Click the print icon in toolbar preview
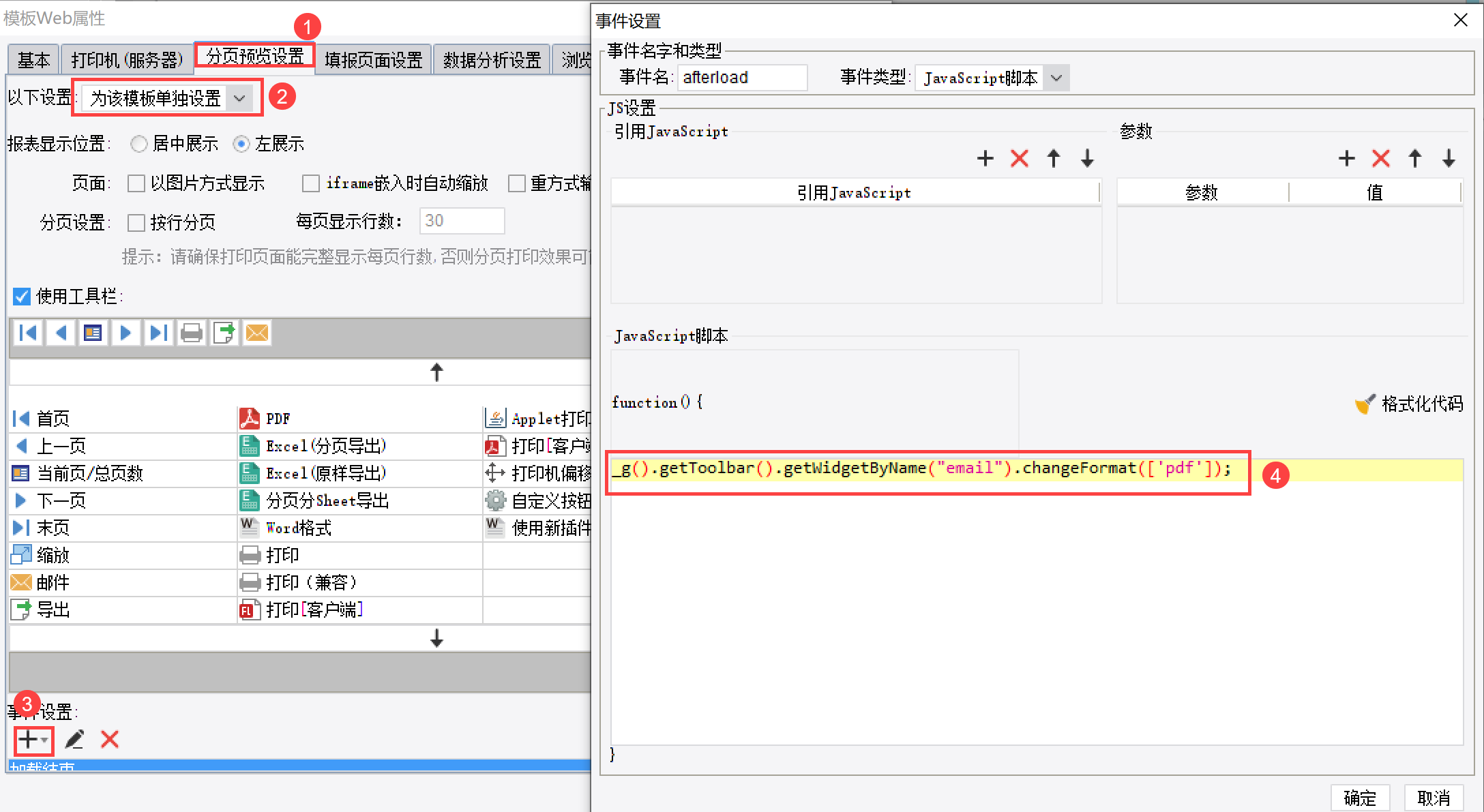 [x=192, y=333]
